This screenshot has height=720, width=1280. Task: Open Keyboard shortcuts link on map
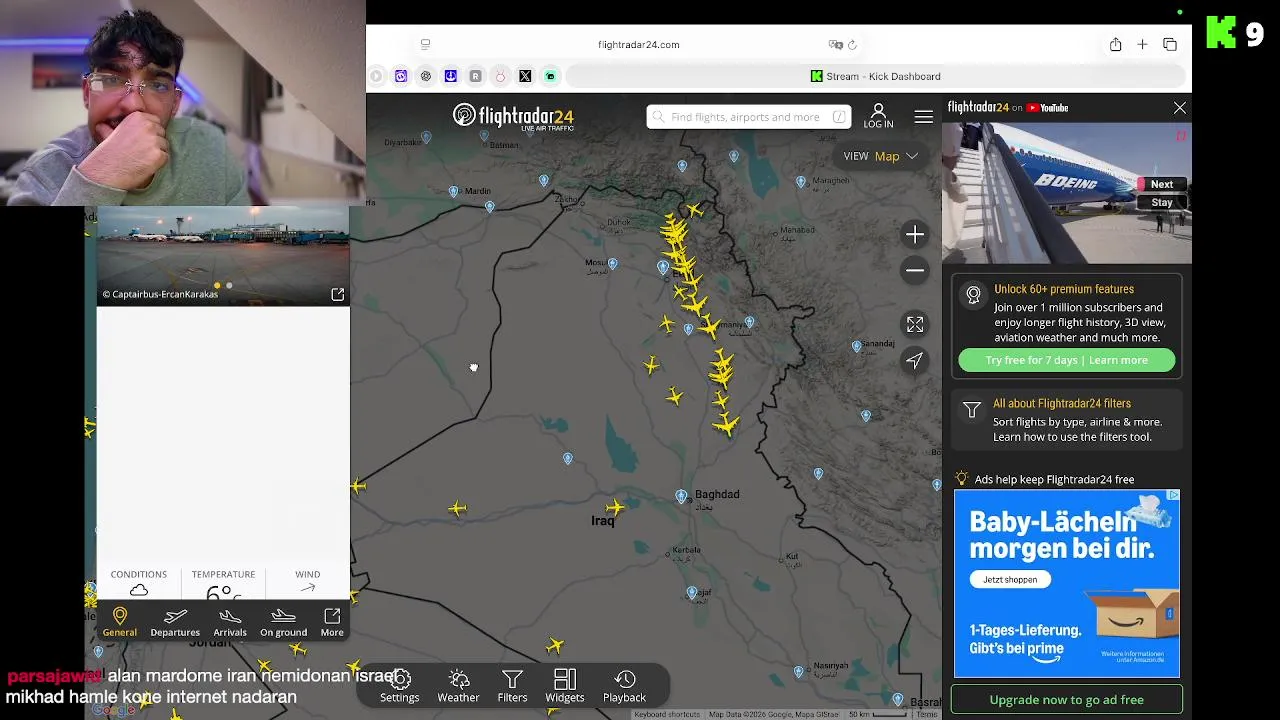coord(667,714)
